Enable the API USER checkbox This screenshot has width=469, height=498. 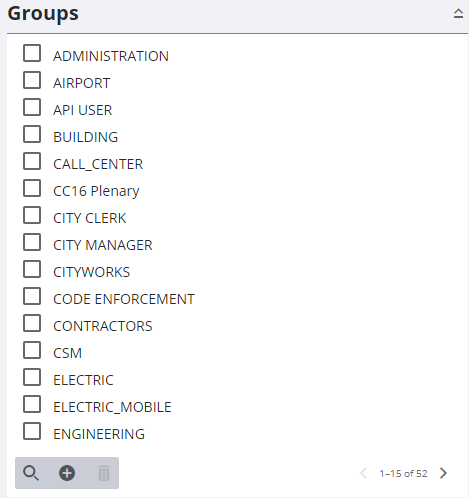coord(32,107)
